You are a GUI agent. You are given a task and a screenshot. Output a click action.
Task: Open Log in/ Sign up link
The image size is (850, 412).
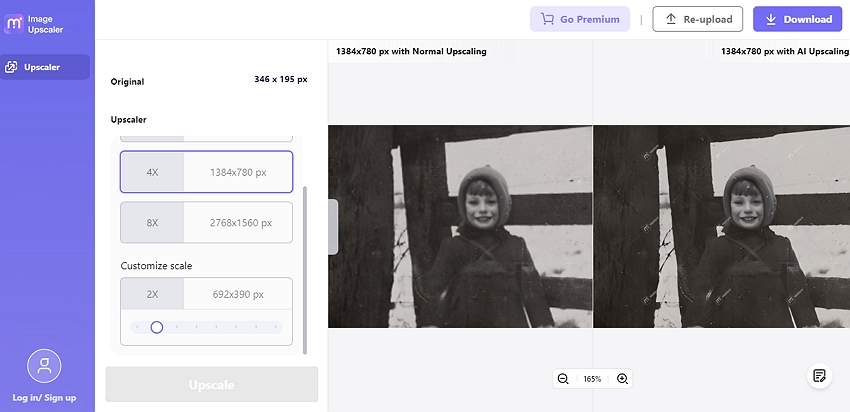(x=44, y=397)
